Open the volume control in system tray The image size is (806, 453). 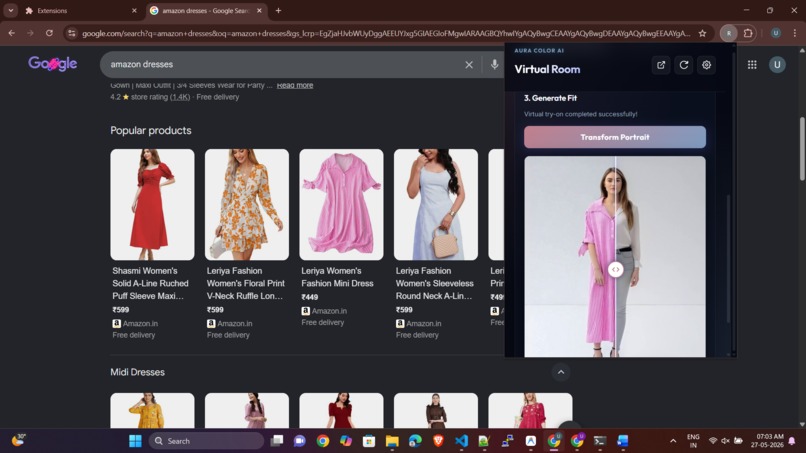pos(725,441)
